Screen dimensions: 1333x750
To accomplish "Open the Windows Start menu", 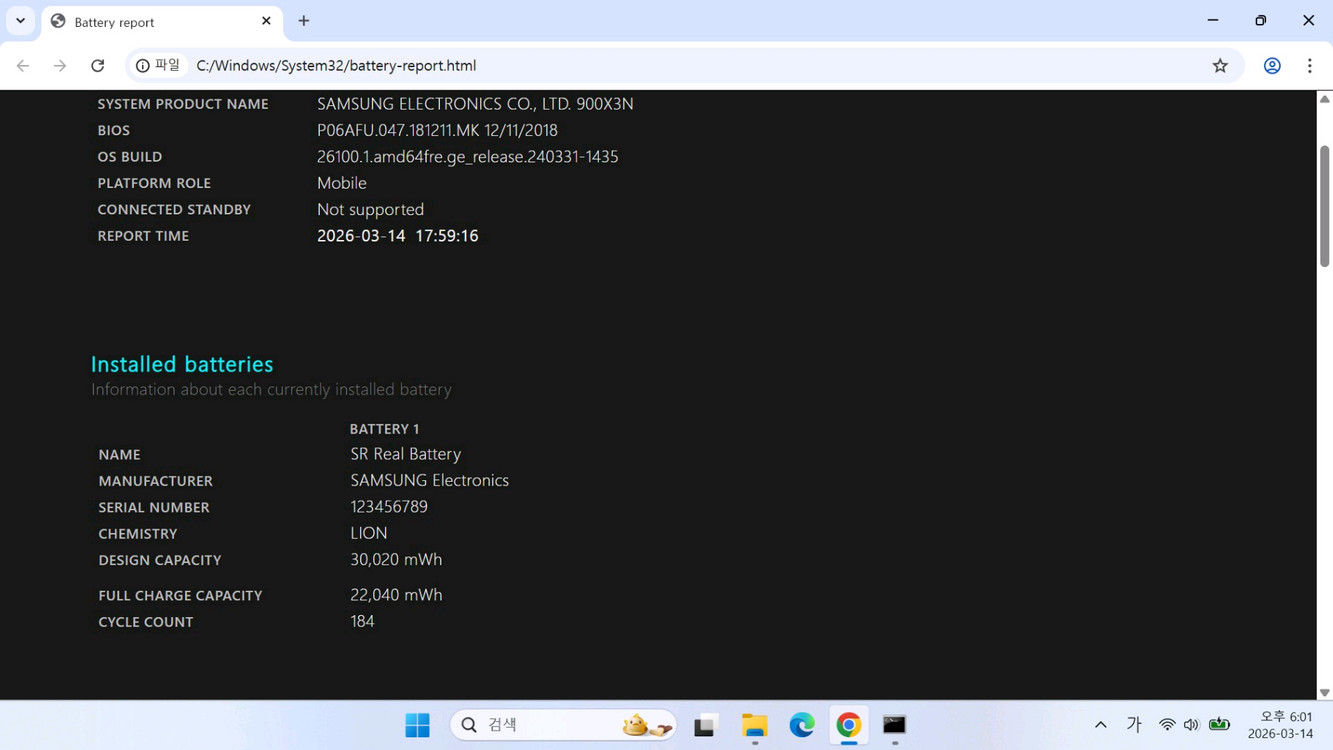I will pos(417,725).
